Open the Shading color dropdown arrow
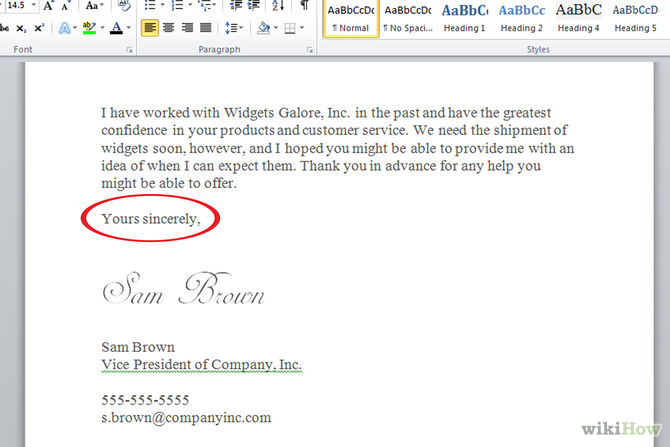 click(276, 28)
